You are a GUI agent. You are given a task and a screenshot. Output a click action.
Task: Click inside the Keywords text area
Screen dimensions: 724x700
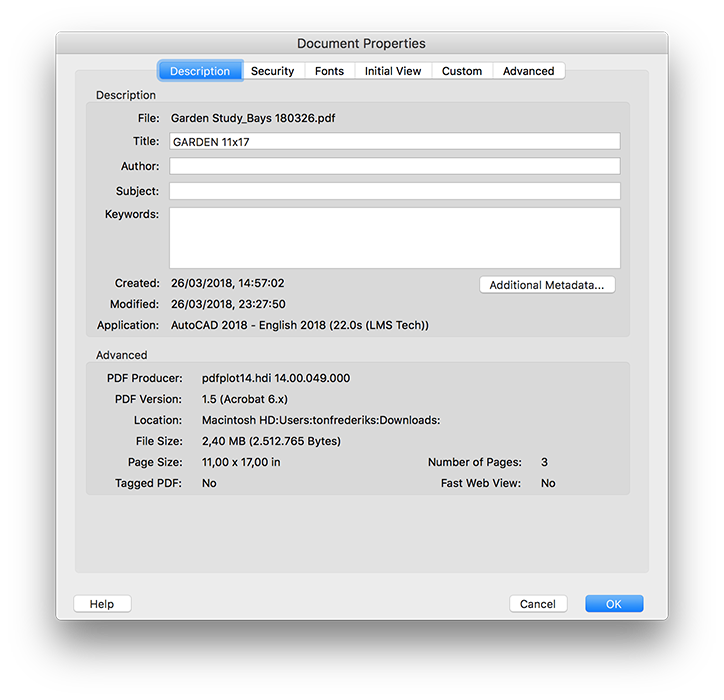(395, 238)
